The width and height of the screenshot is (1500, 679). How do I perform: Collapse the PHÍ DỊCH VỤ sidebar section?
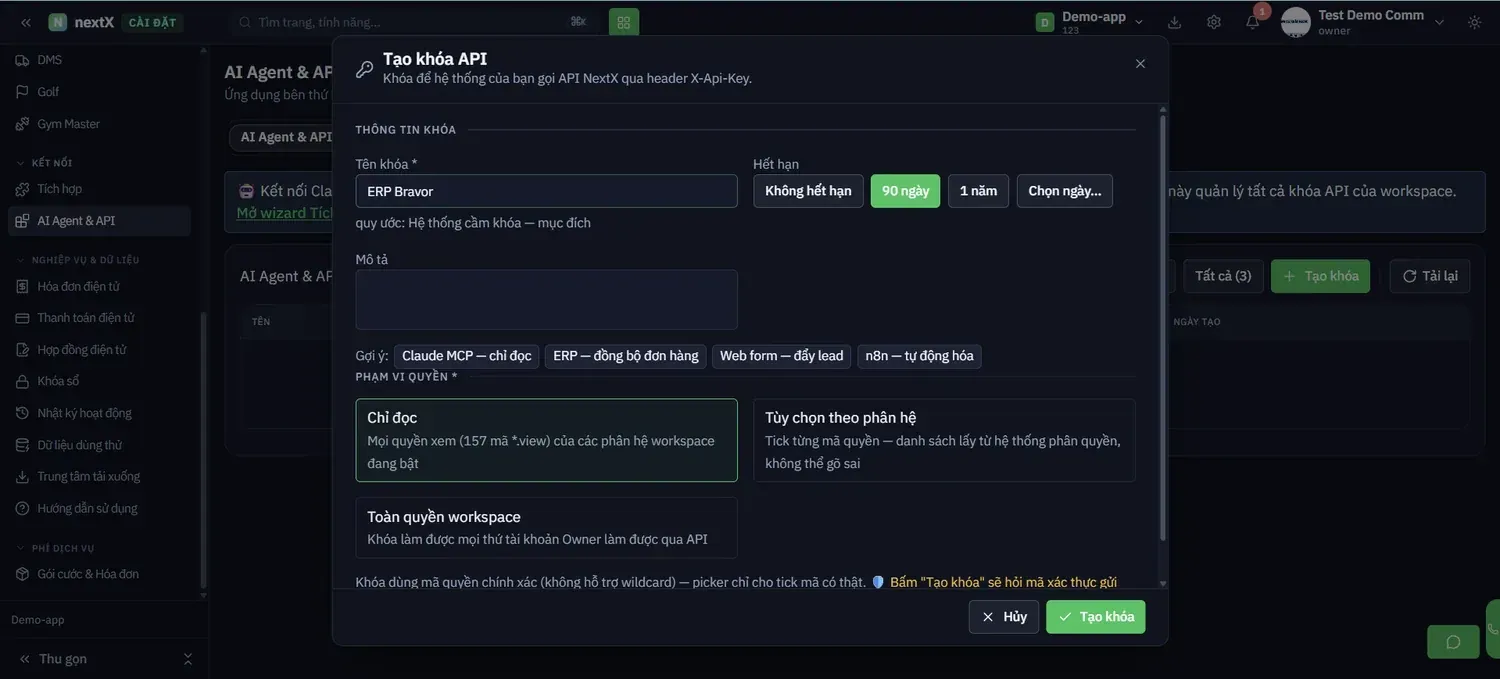pyautogui.click(x=55, y=548)
